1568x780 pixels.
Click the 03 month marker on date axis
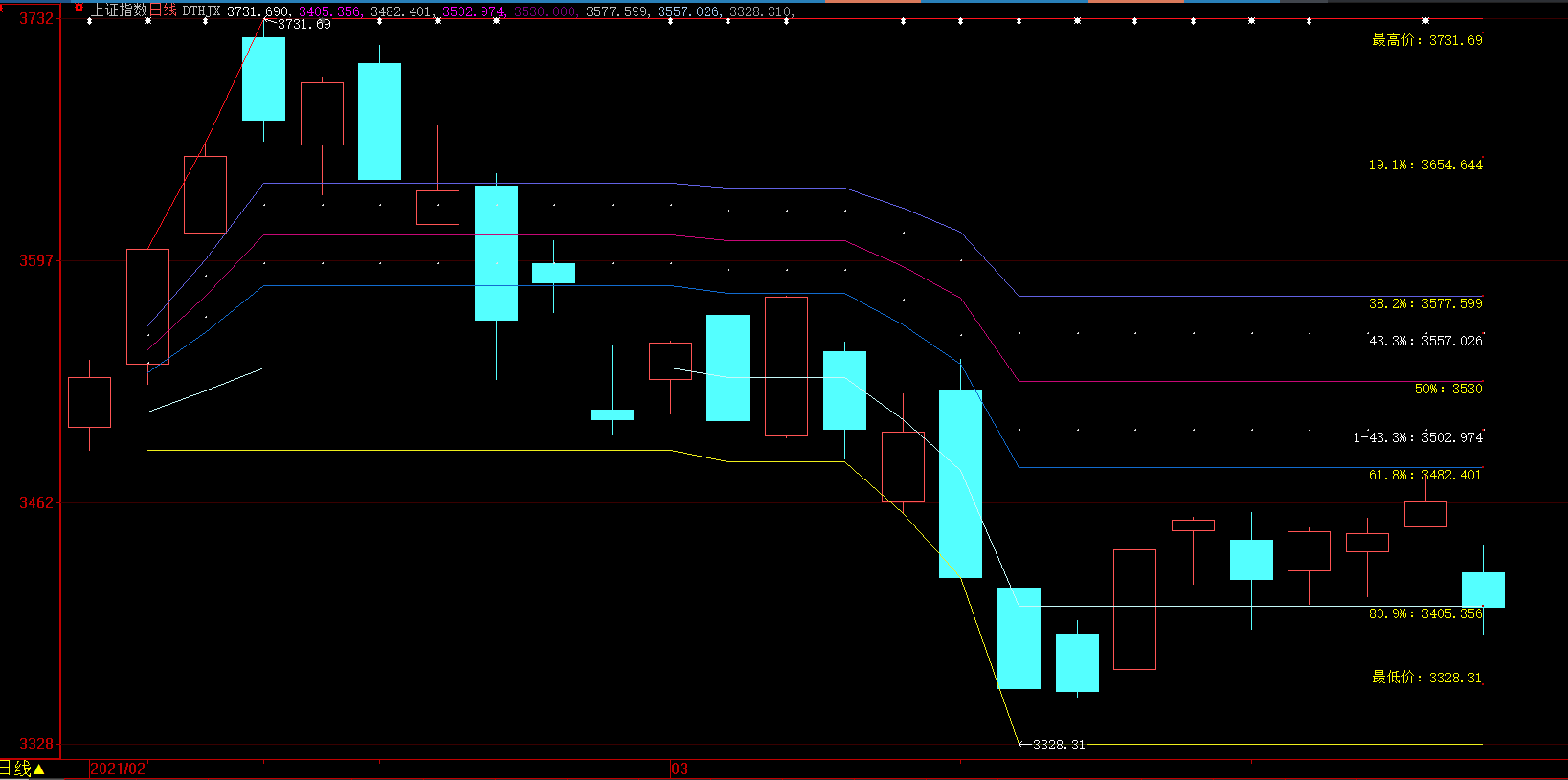coord(680,769)
